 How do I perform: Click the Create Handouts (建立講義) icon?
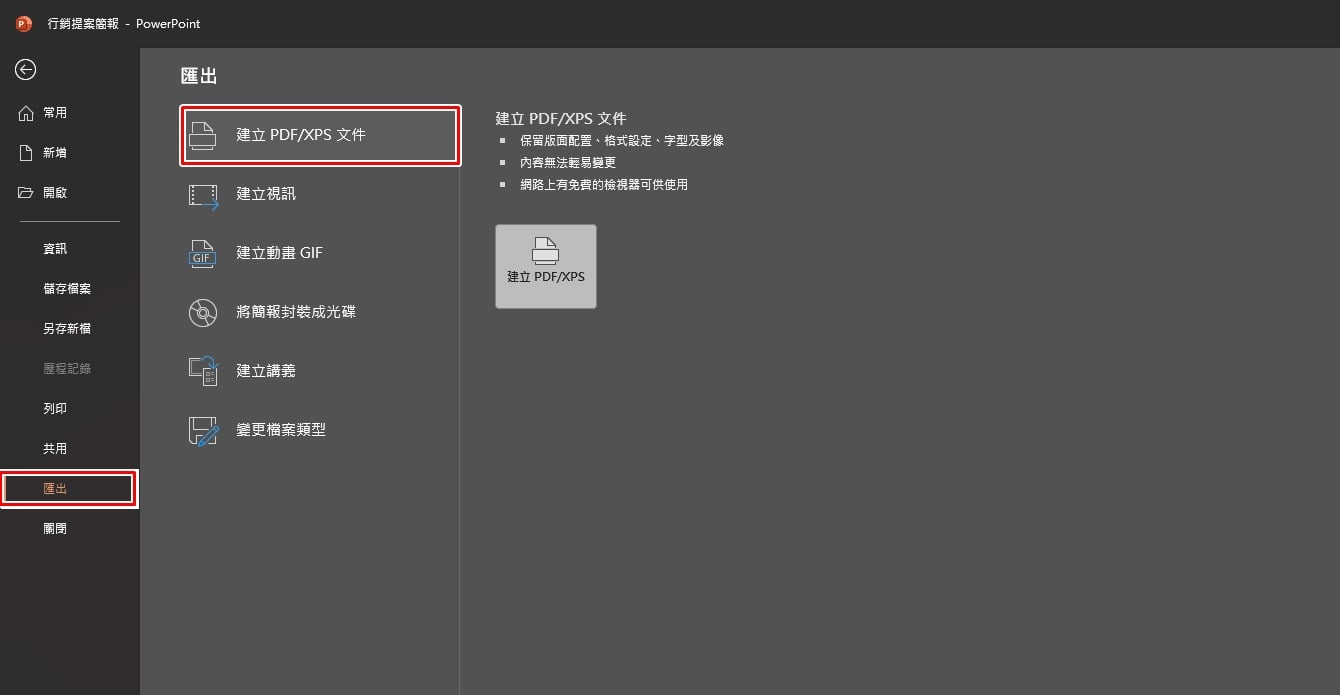(203, 371)
